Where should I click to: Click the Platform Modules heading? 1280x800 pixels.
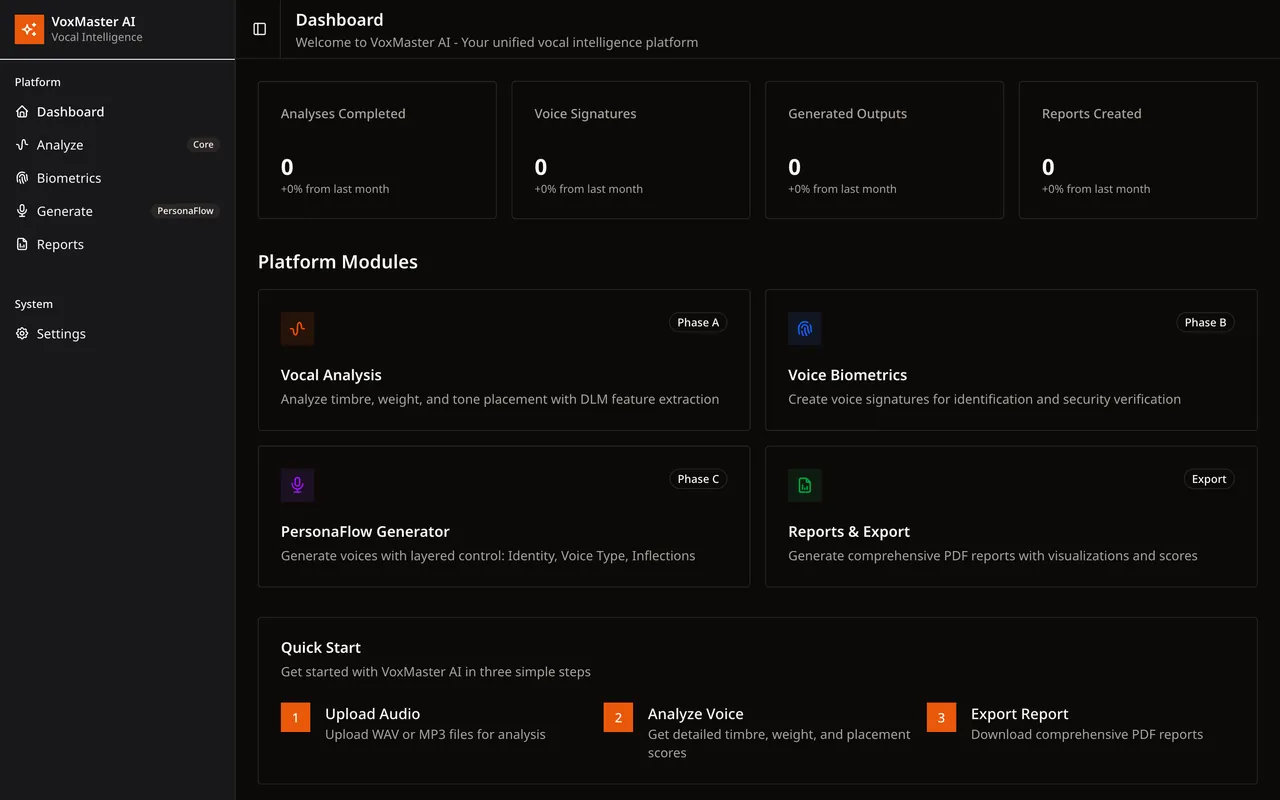338,262
